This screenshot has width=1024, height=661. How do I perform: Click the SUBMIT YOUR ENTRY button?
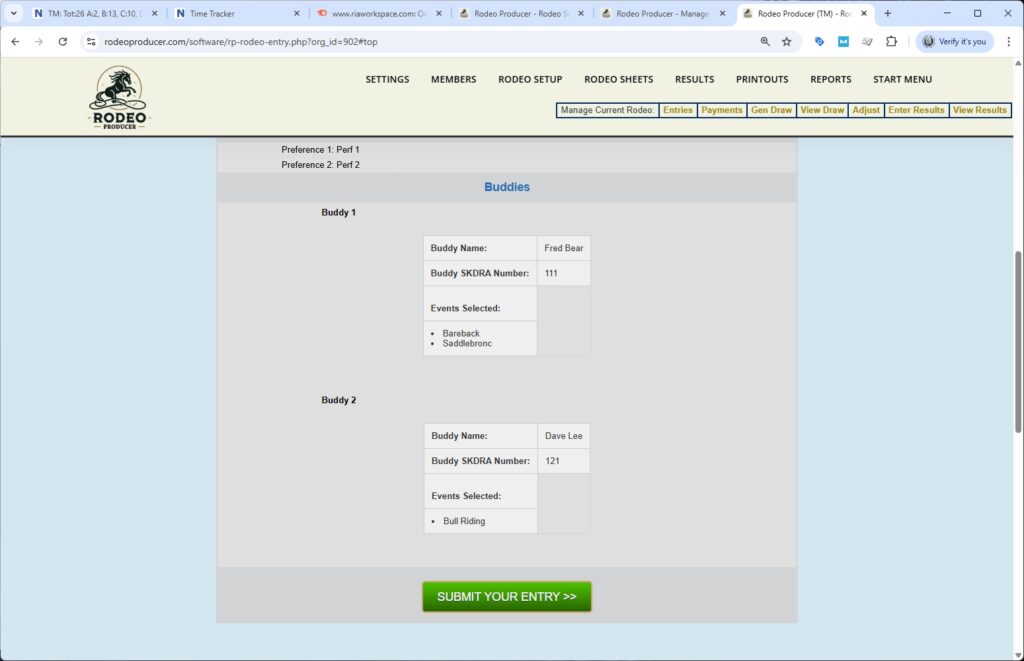[x=506, y=596]
